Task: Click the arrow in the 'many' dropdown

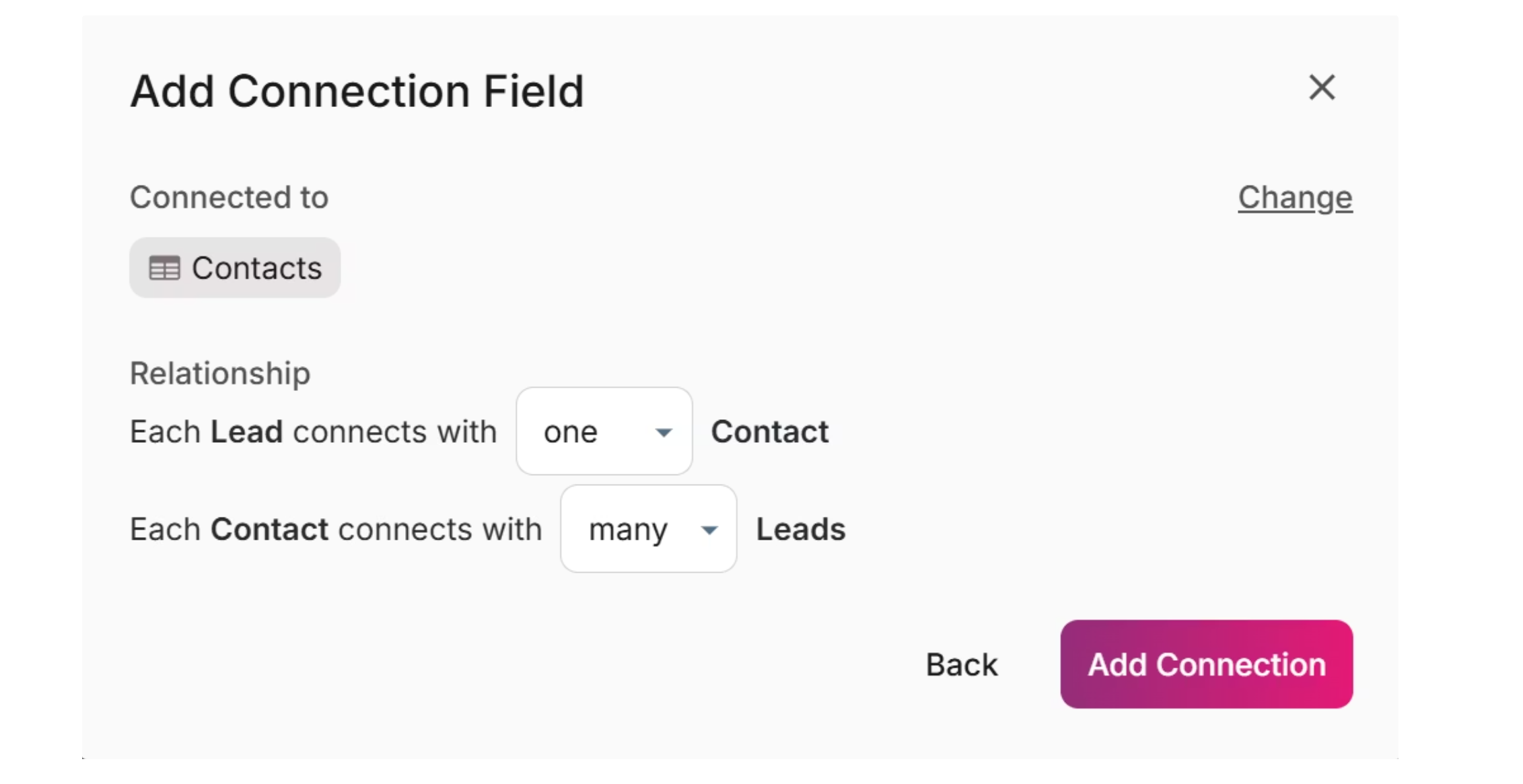Action: pos(709,530)
